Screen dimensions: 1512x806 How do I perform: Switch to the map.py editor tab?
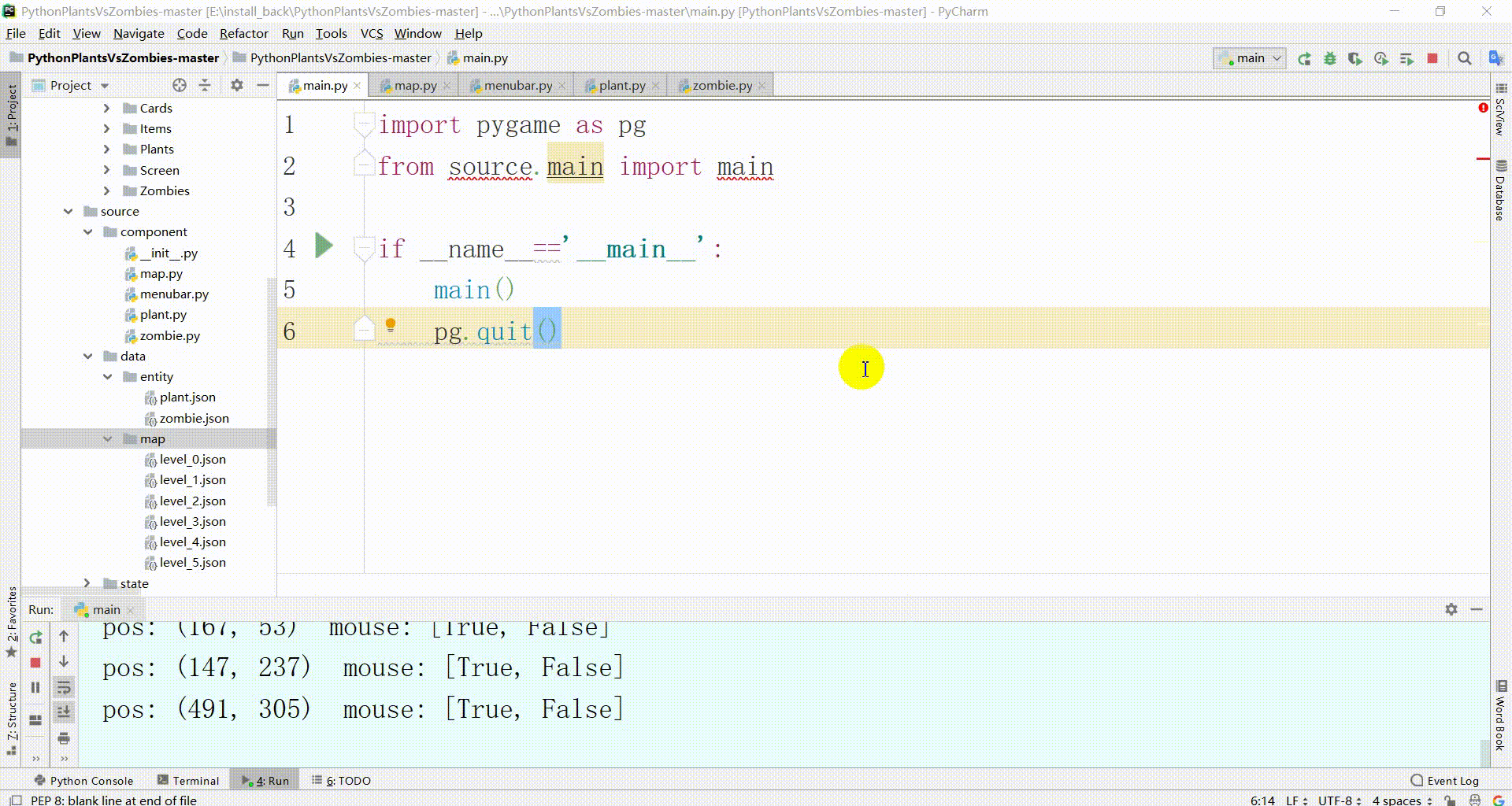tap(415, 85)
